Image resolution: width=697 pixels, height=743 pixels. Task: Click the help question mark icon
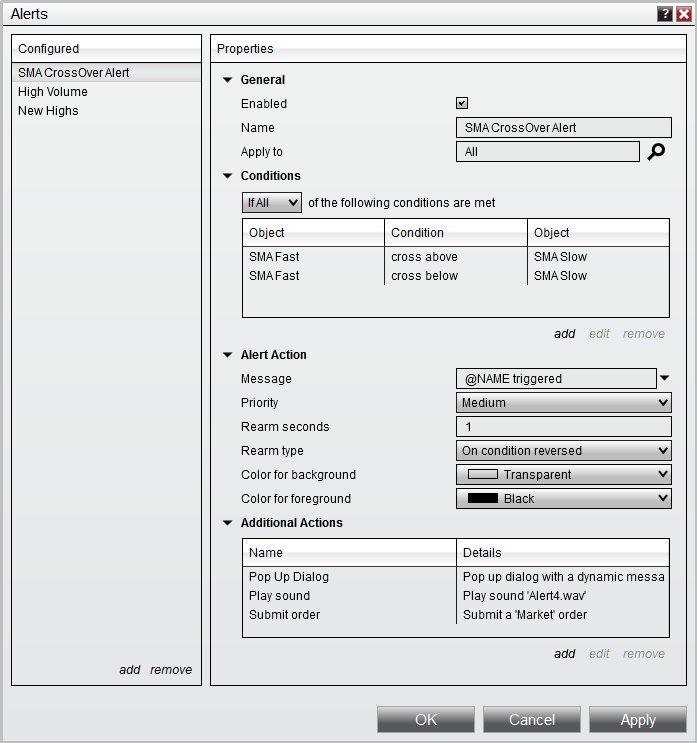665,14
